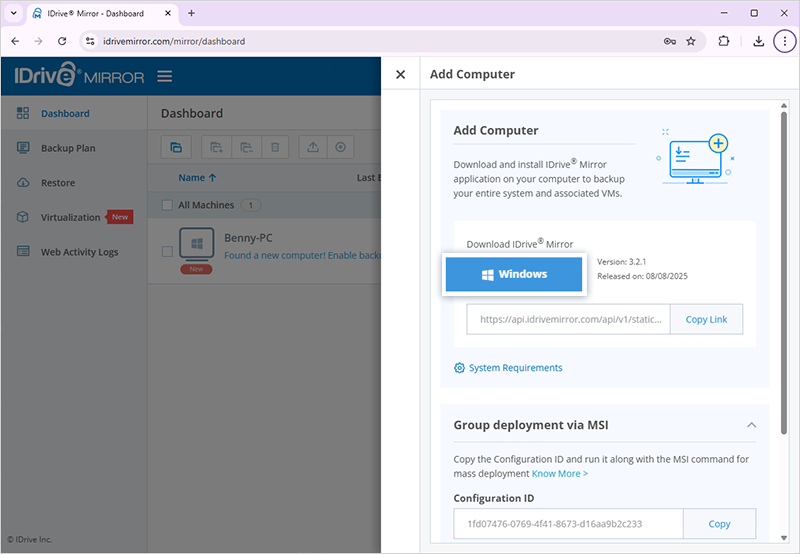The image size is (800, 554).
Task: Open the tab search dropdown
Action: tap(14, 13)
